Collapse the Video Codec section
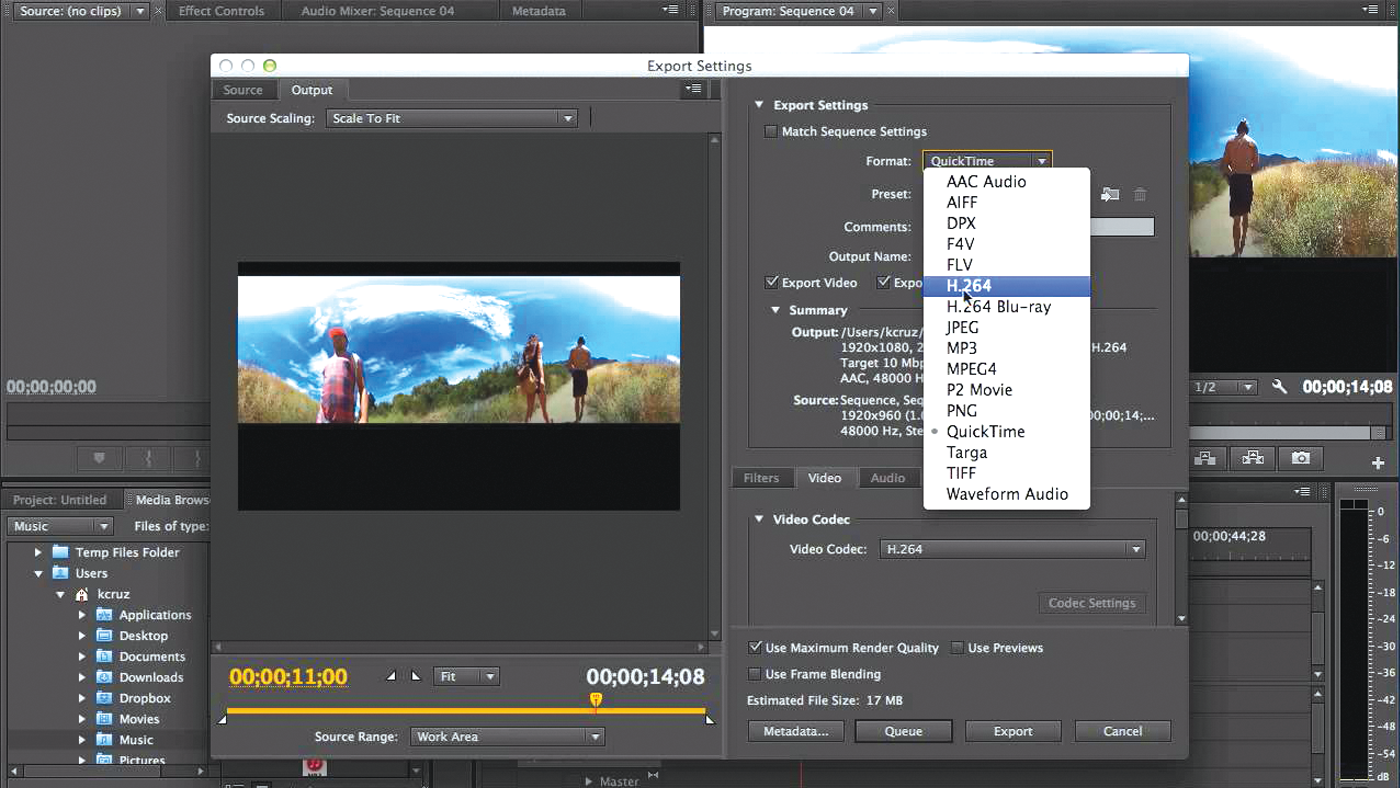 coord(759,519)
